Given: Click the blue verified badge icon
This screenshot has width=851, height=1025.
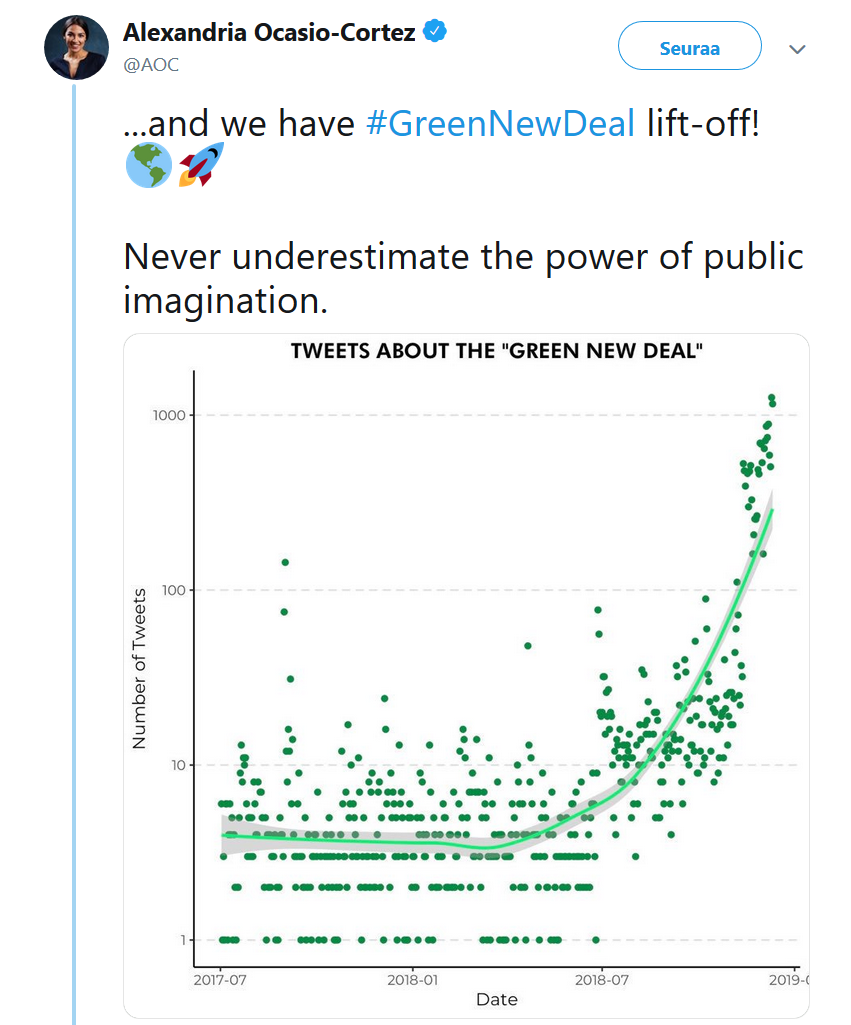Looking at the screenshot, I should (435, 31).
